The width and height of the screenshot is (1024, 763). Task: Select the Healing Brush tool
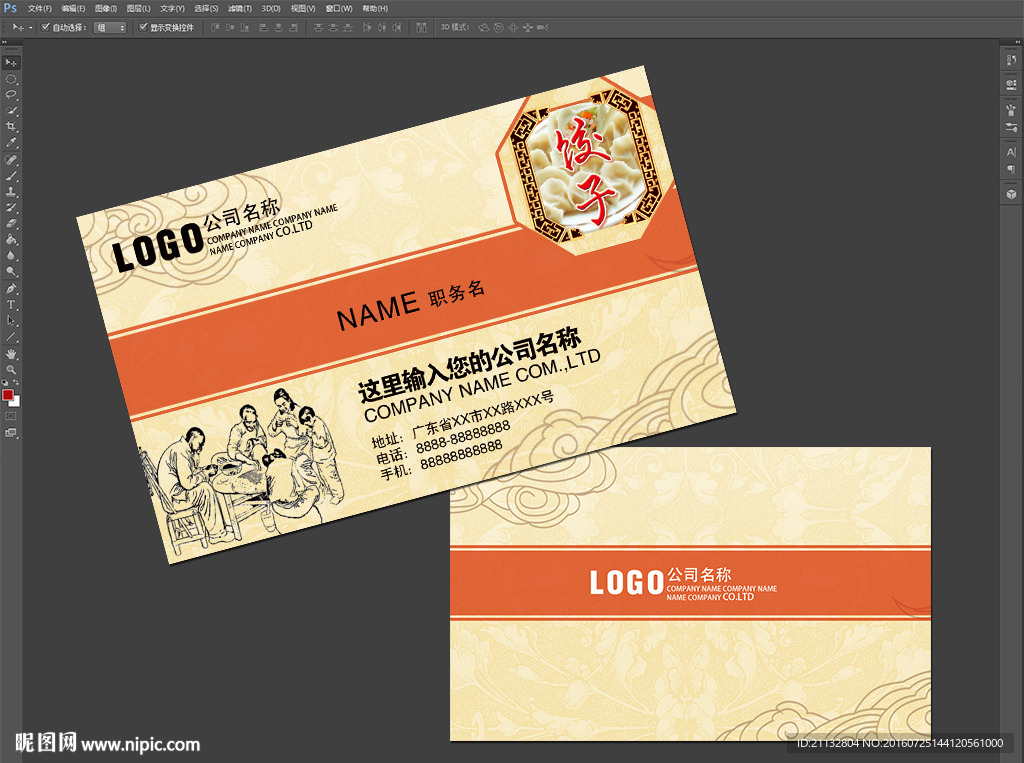point(11,160)
